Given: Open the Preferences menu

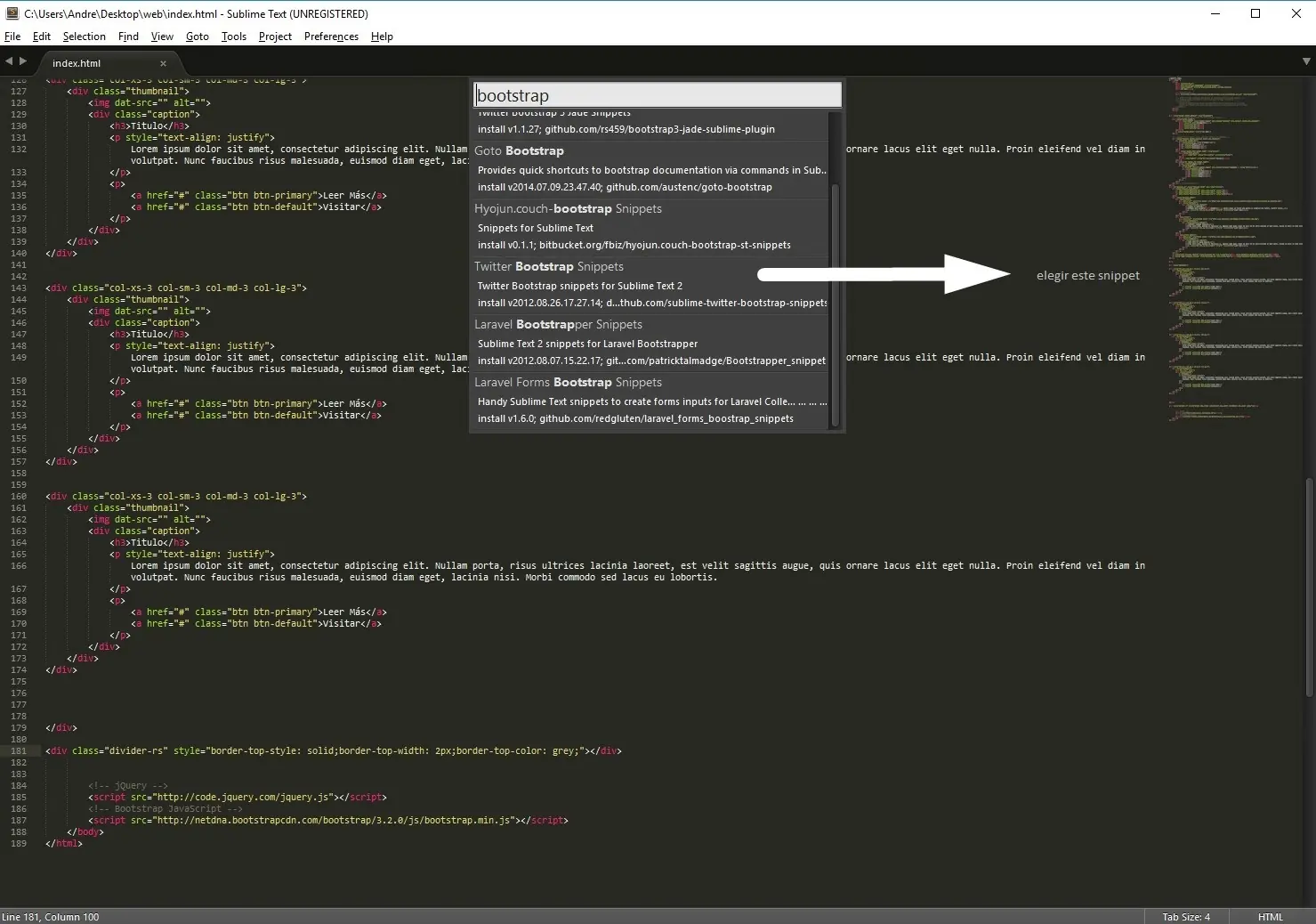Looking at the screenshot, I should [x=331, y=36].
